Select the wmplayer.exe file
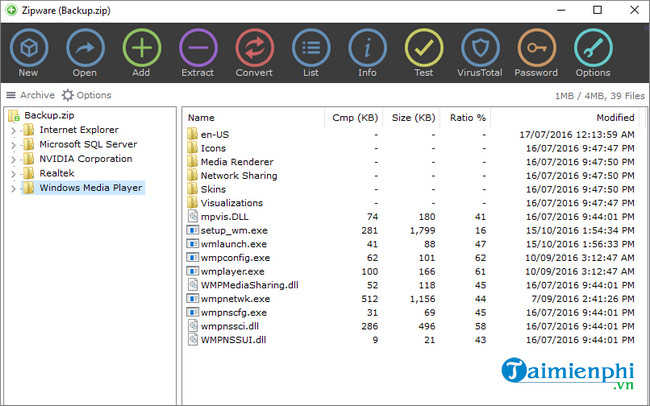Screen dimensions: 650x406 410,271
